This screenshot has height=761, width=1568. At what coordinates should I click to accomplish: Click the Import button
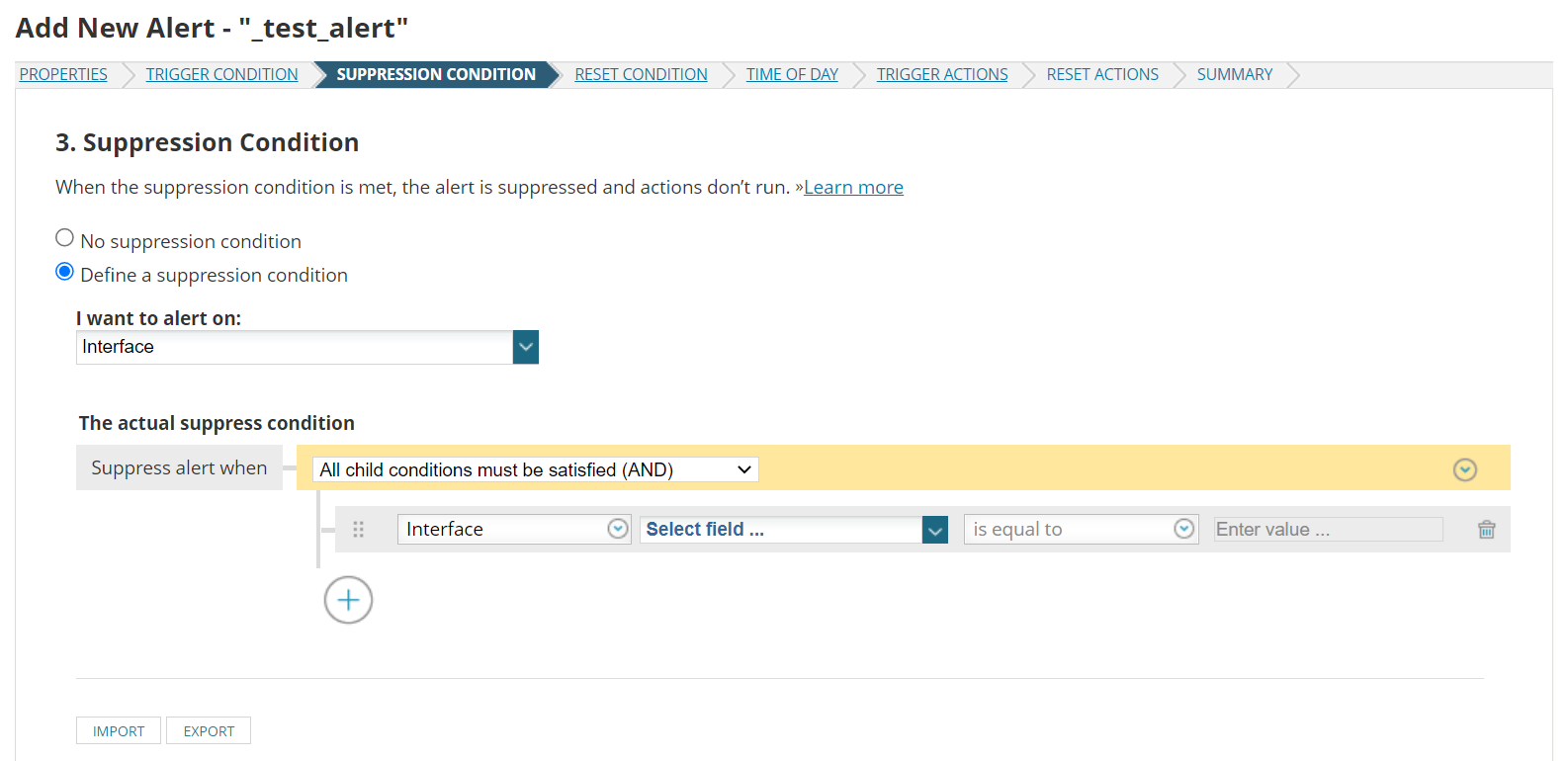(x=119, y=730)
